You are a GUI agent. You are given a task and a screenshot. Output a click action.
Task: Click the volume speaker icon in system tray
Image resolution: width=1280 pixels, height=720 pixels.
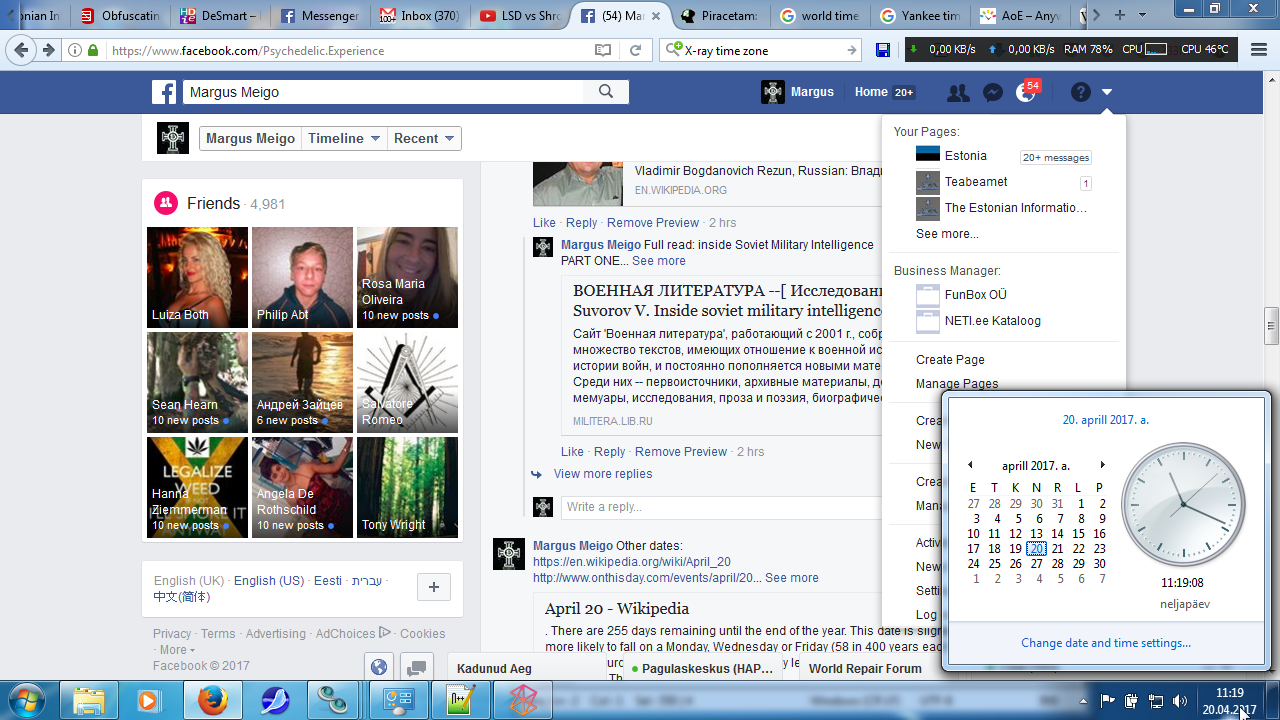(1180, 701)
